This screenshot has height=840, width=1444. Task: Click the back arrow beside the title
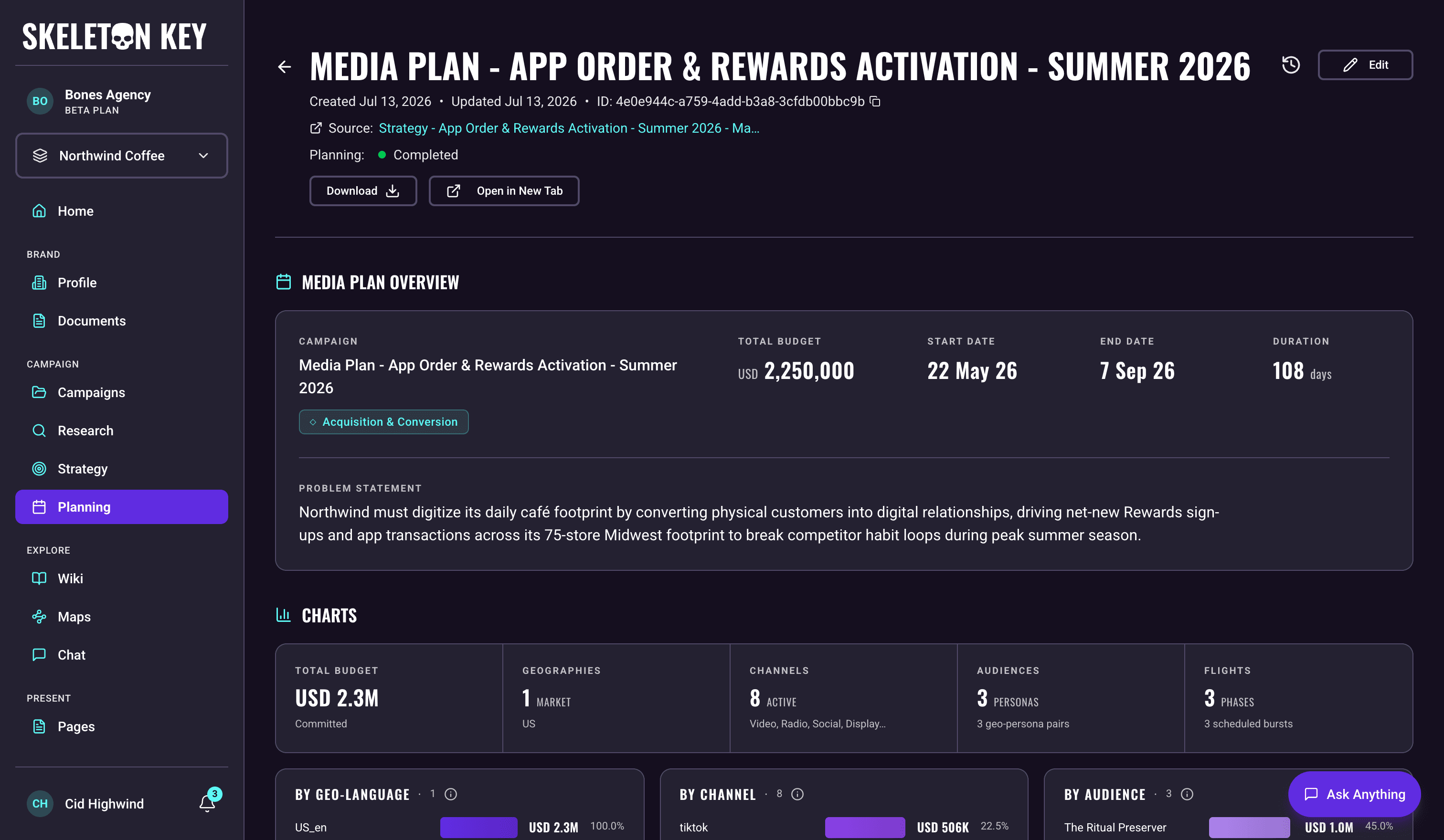[x=284, y=67]
